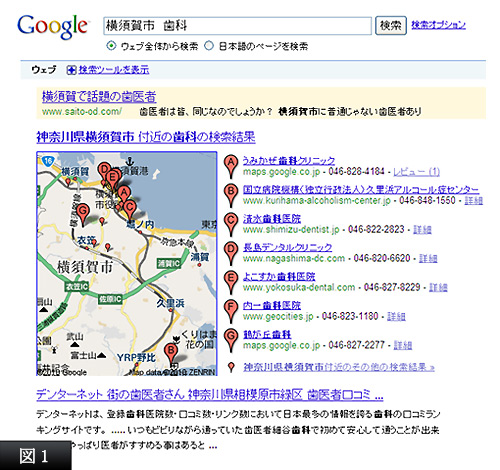
Task: Open 詳細 link for yokosuka-dental.com
Action: [438, 288]
